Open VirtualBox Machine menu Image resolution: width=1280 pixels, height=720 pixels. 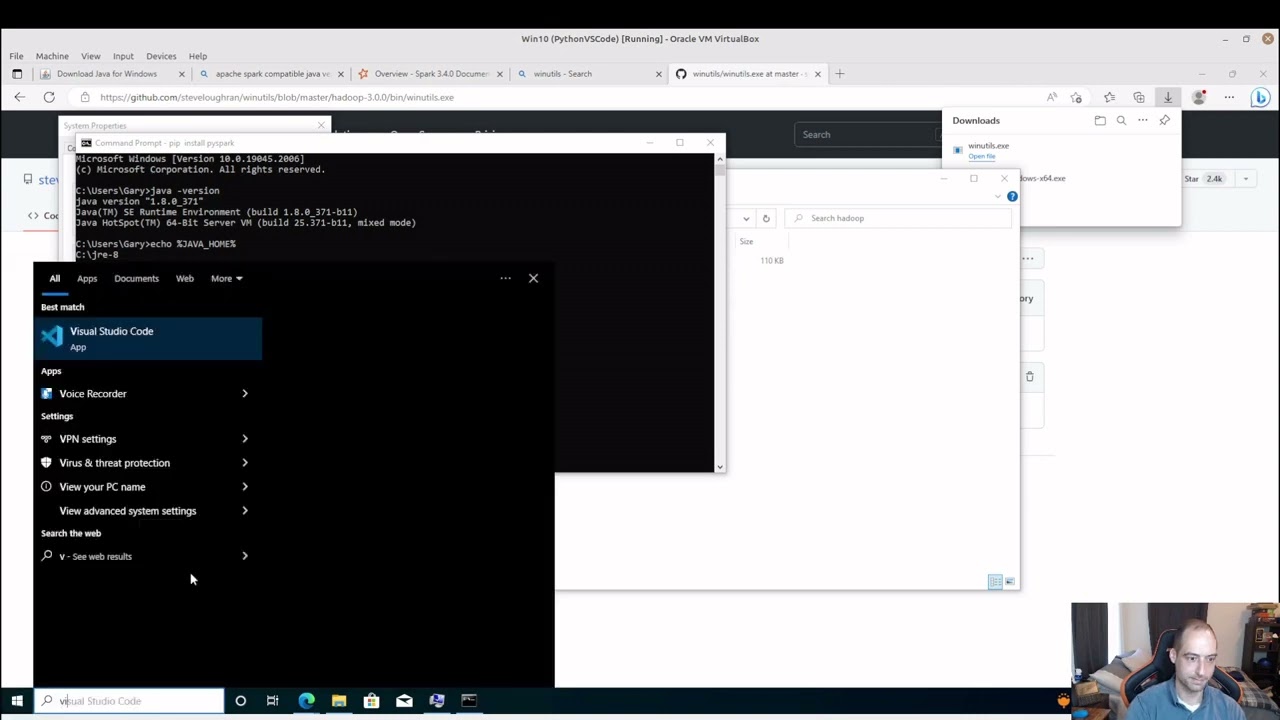point(52,56)
